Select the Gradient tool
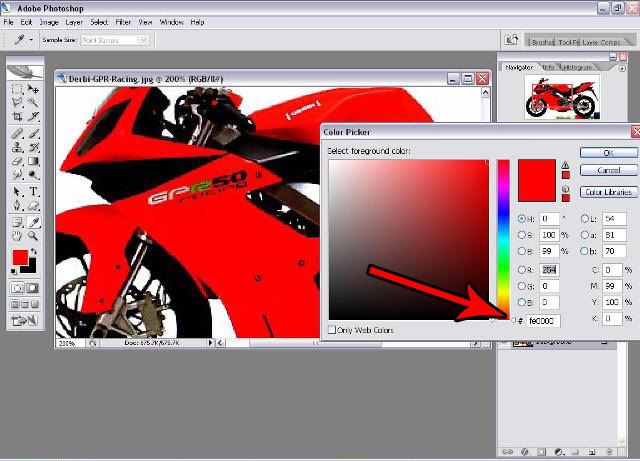The image size is (640, 461). [33, 161]
